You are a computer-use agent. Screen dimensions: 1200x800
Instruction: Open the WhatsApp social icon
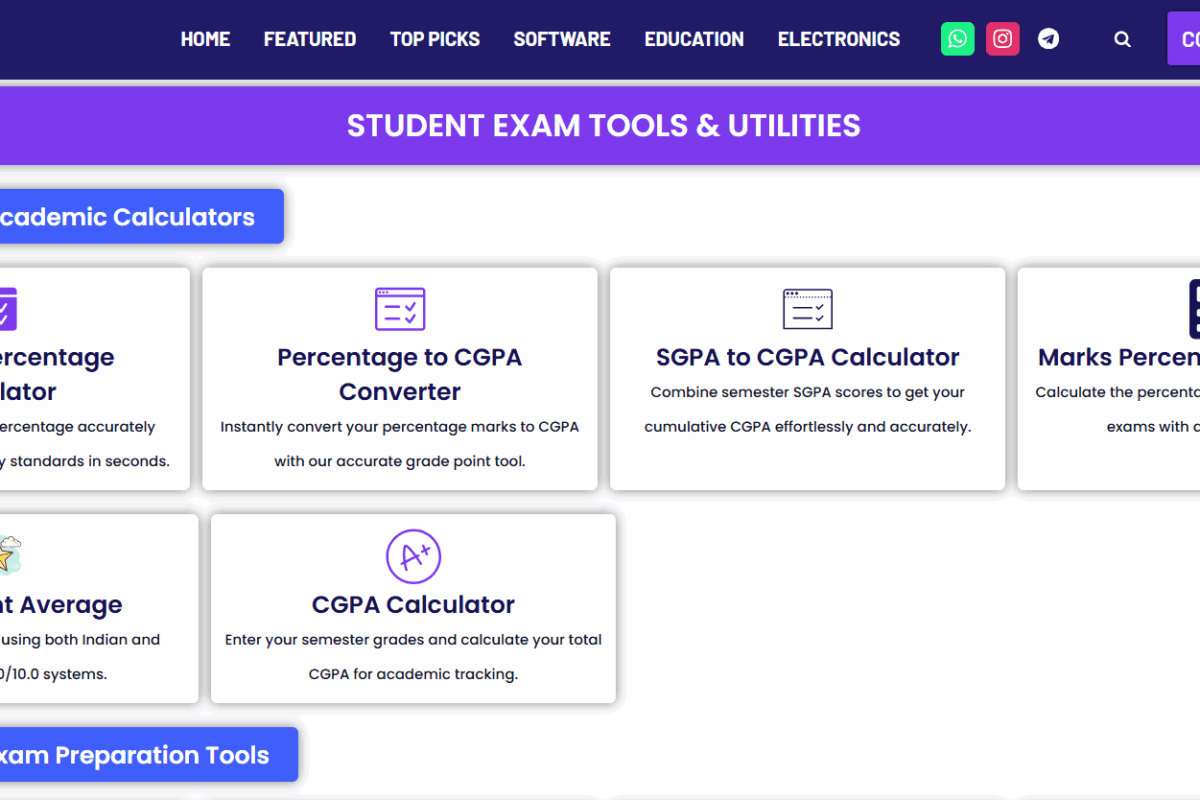(x=957, y=39)
